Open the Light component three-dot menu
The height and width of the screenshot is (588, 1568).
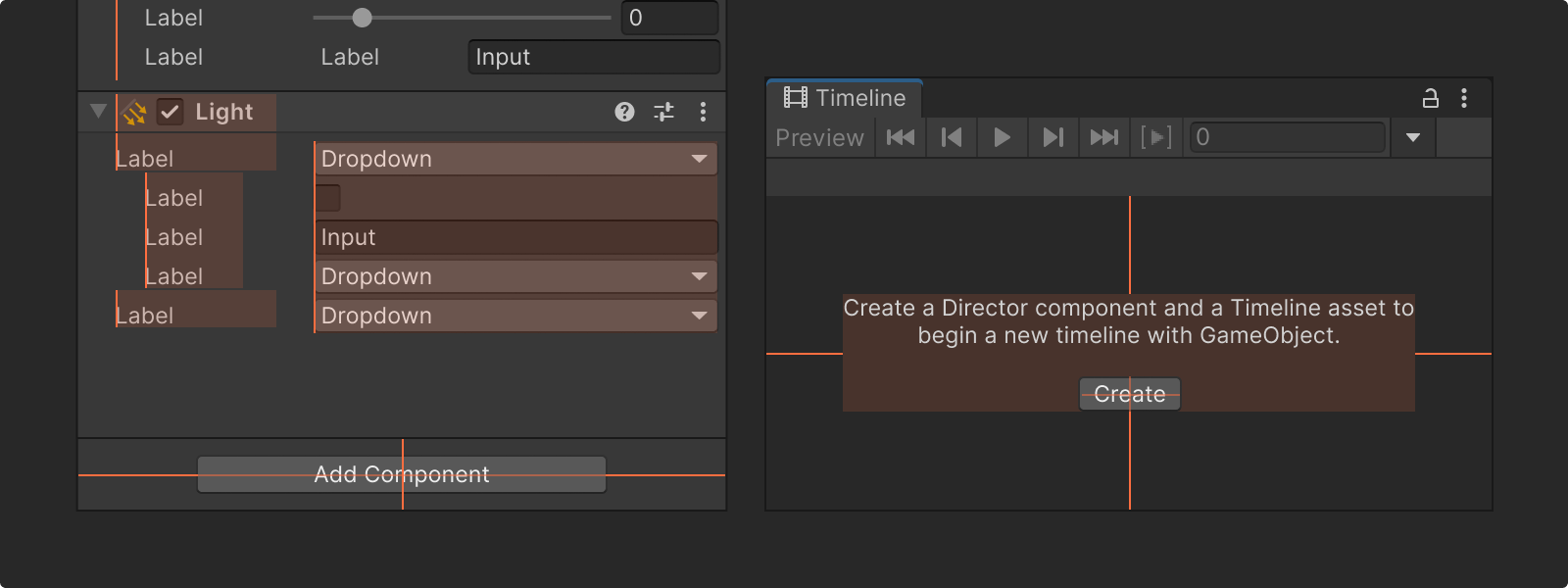click(x=703, y=112)
